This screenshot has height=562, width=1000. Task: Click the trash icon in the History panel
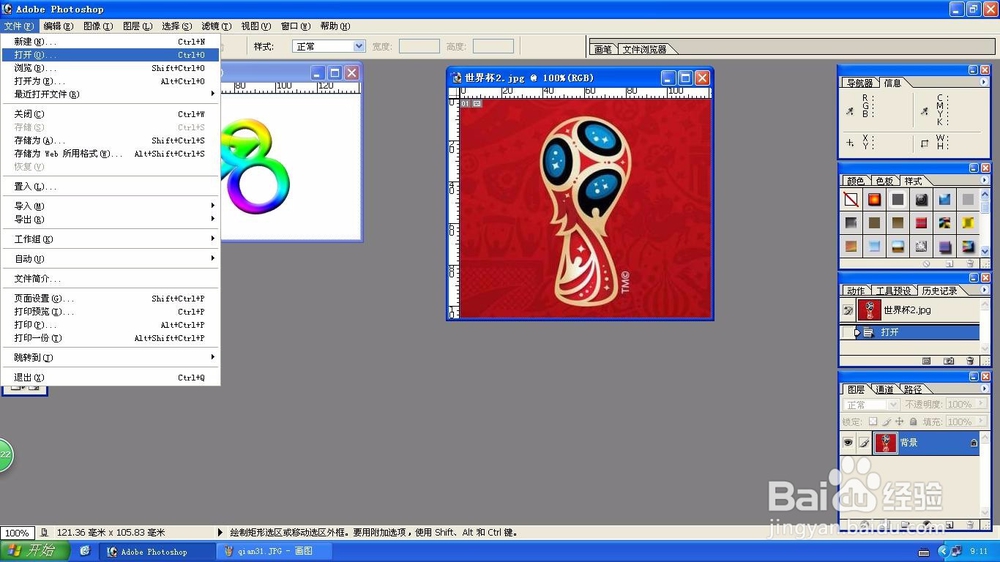(970, 361)
